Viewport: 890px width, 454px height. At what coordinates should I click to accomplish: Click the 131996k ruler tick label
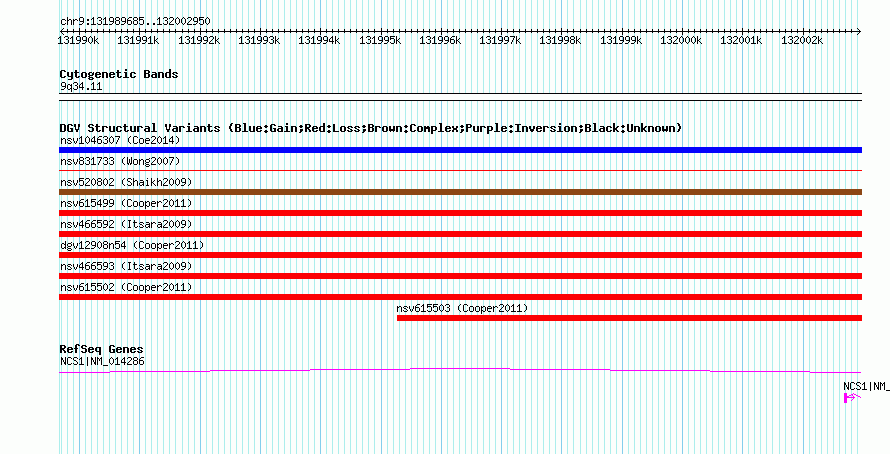pyautogui.click(x=440, y=41)
